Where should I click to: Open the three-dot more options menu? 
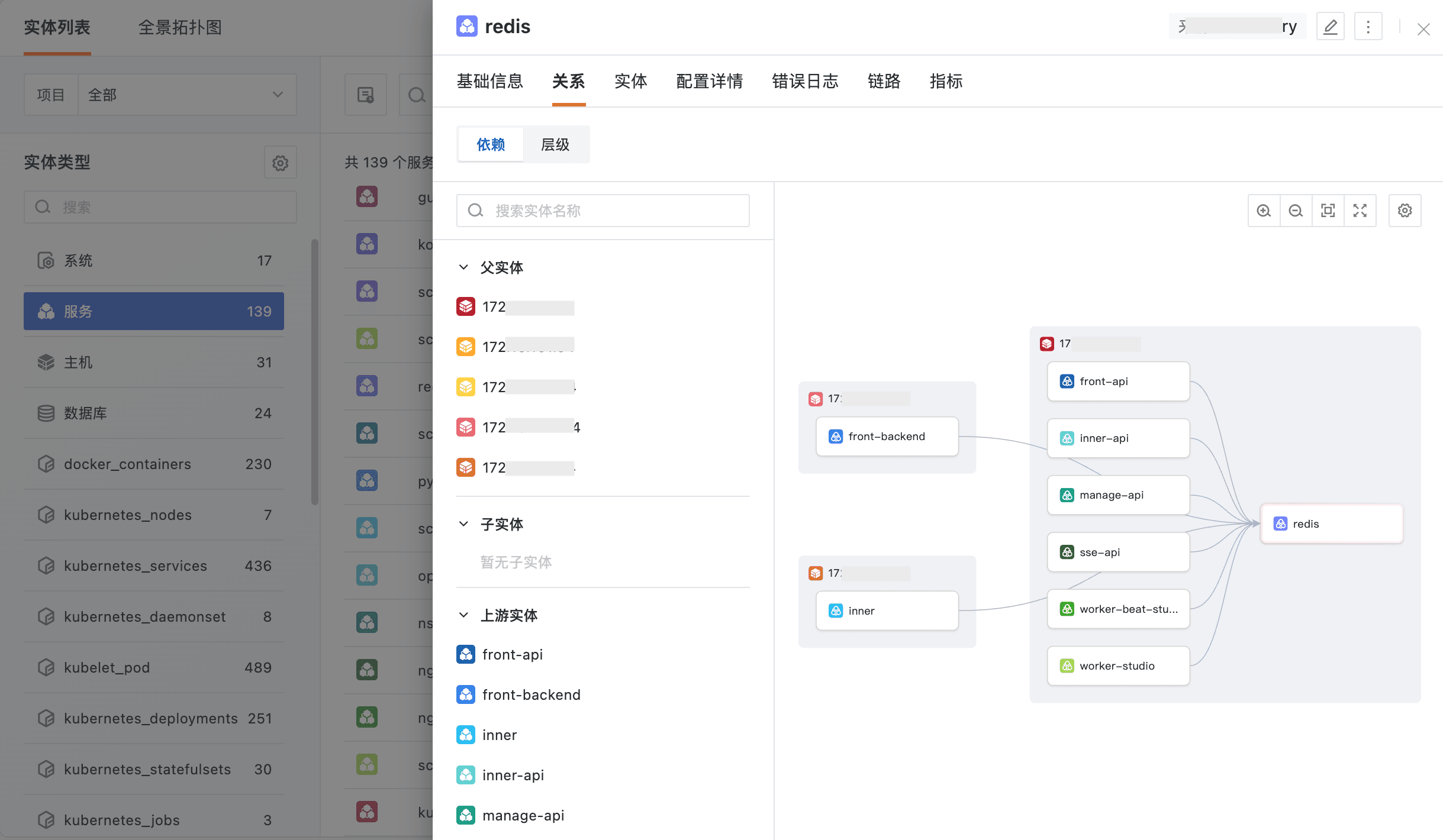[x=1368, y=27]
